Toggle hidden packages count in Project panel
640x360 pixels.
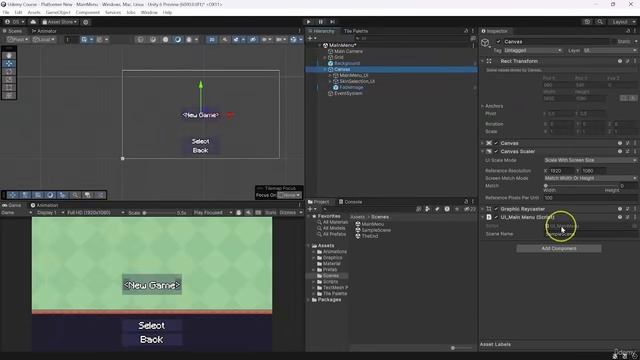point(470,209)
